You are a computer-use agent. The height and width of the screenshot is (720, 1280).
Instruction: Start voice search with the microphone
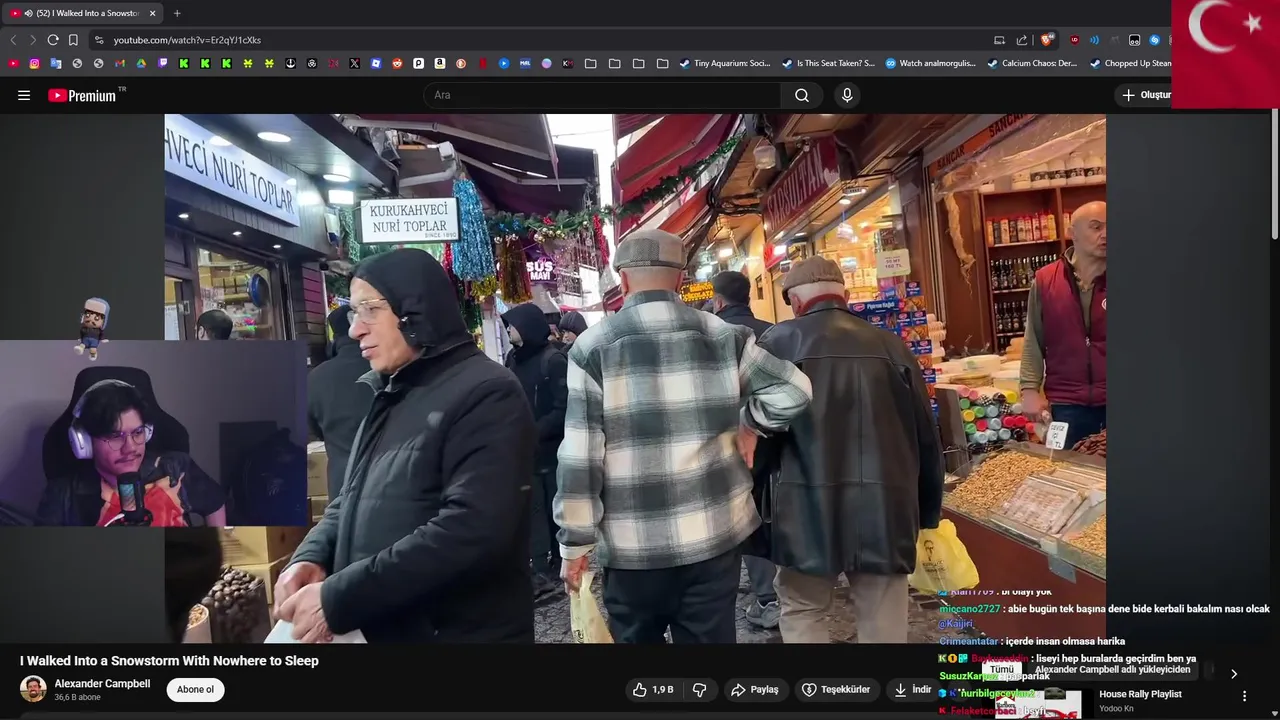click(847, 95)
